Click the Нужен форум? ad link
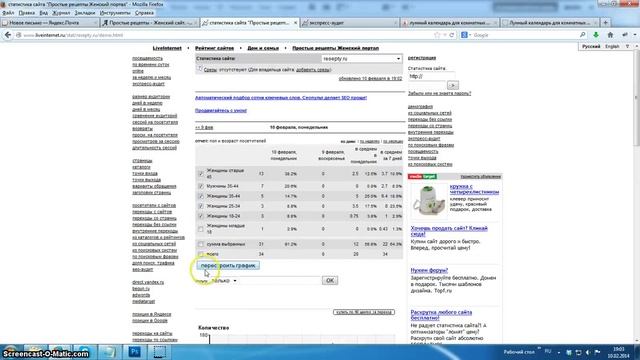 point(429,270)
